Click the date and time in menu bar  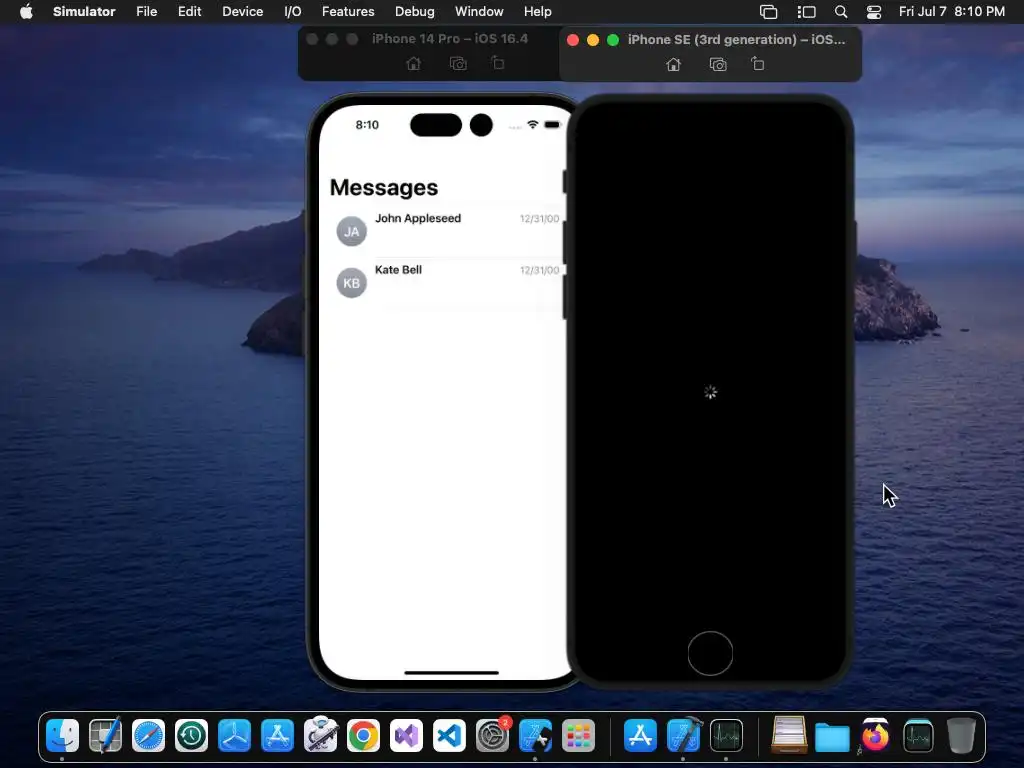click(x=952, y=12)
